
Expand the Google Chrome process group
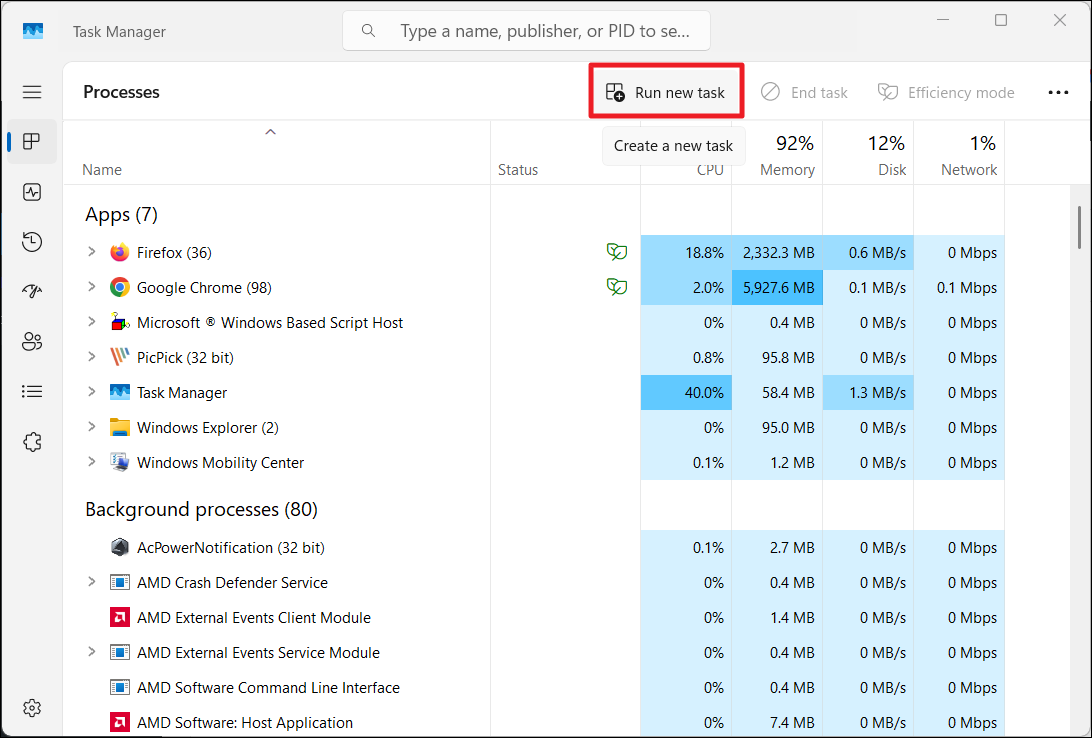[92, 287]
